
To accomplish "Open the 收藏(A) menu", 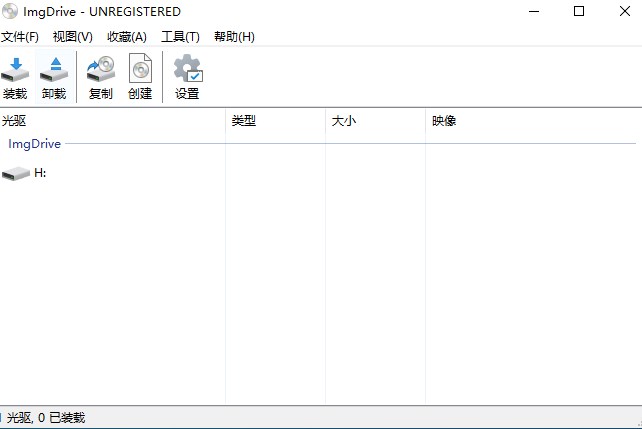I will pyautogui.click(x=127, y=37).
